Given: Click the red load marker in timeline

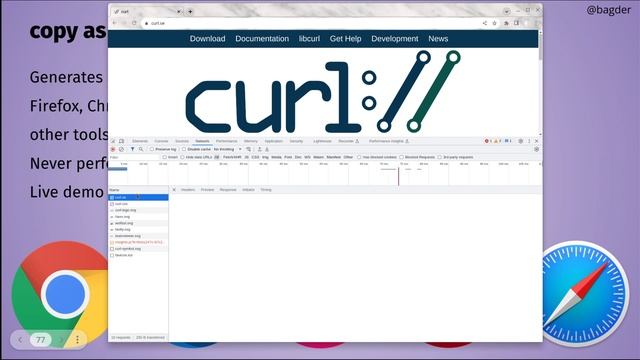Looking at the screenshot, I should 399,176.
